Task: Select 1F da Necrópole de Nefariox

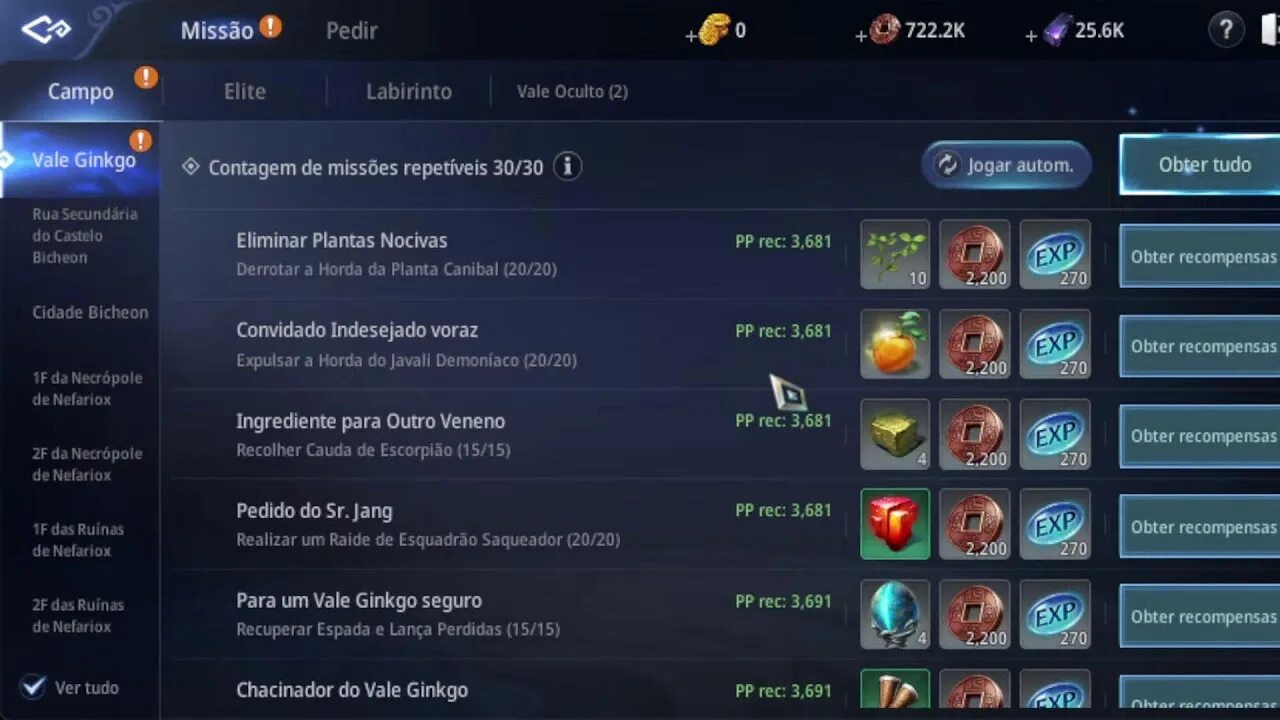Action: coord(87,388)
